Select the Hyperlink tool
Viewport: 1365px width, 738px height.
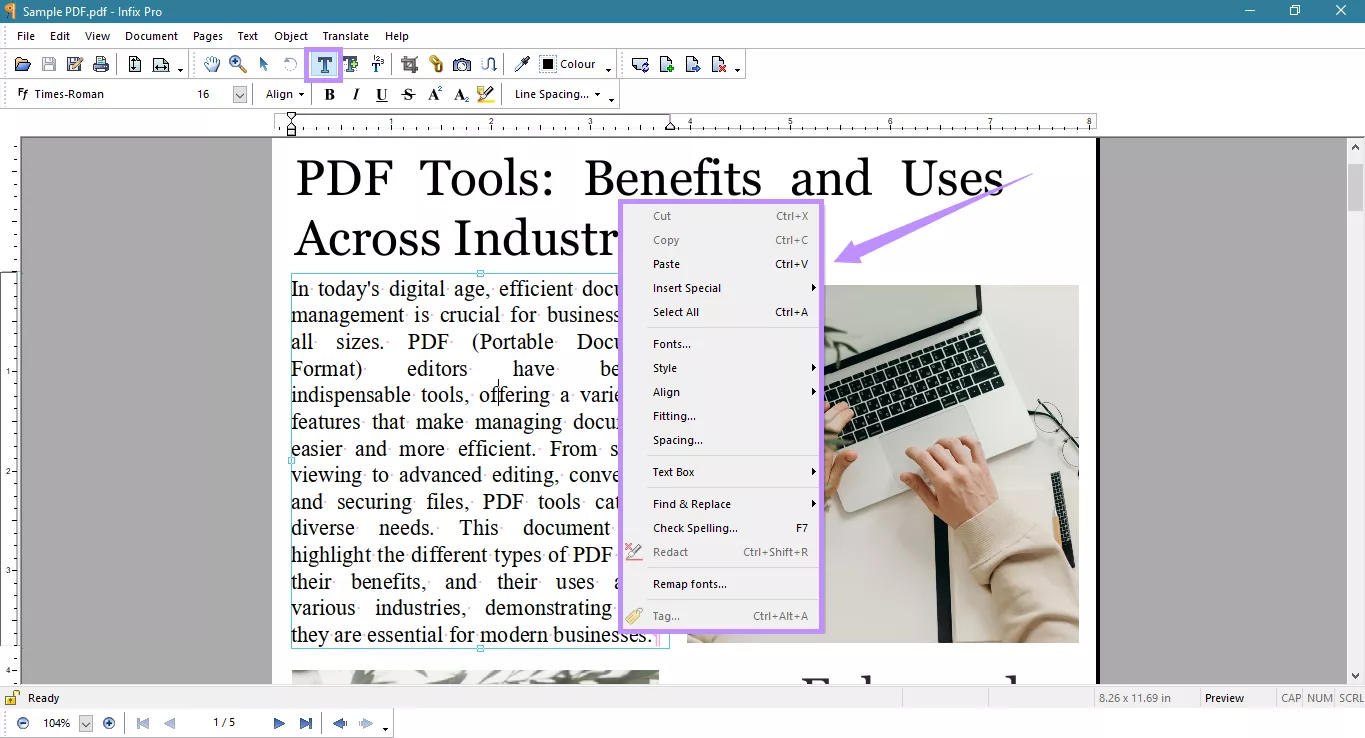point(435,64)
